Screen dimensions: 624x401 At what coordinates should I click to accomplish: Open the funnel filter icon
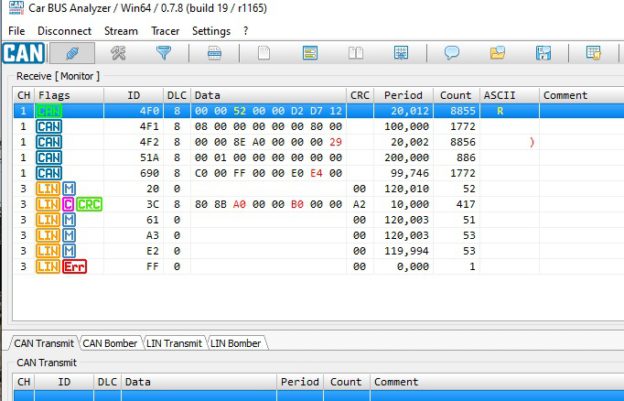point(164,53)
